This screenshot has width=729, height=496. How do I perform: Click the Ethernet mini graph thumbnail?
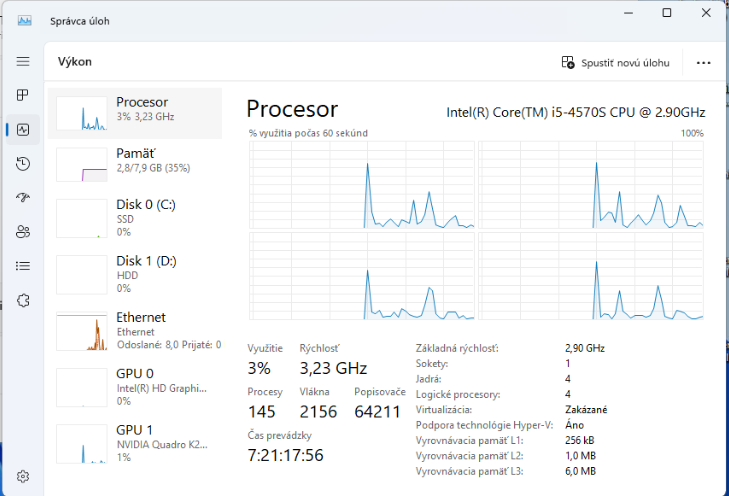[82, 331]
